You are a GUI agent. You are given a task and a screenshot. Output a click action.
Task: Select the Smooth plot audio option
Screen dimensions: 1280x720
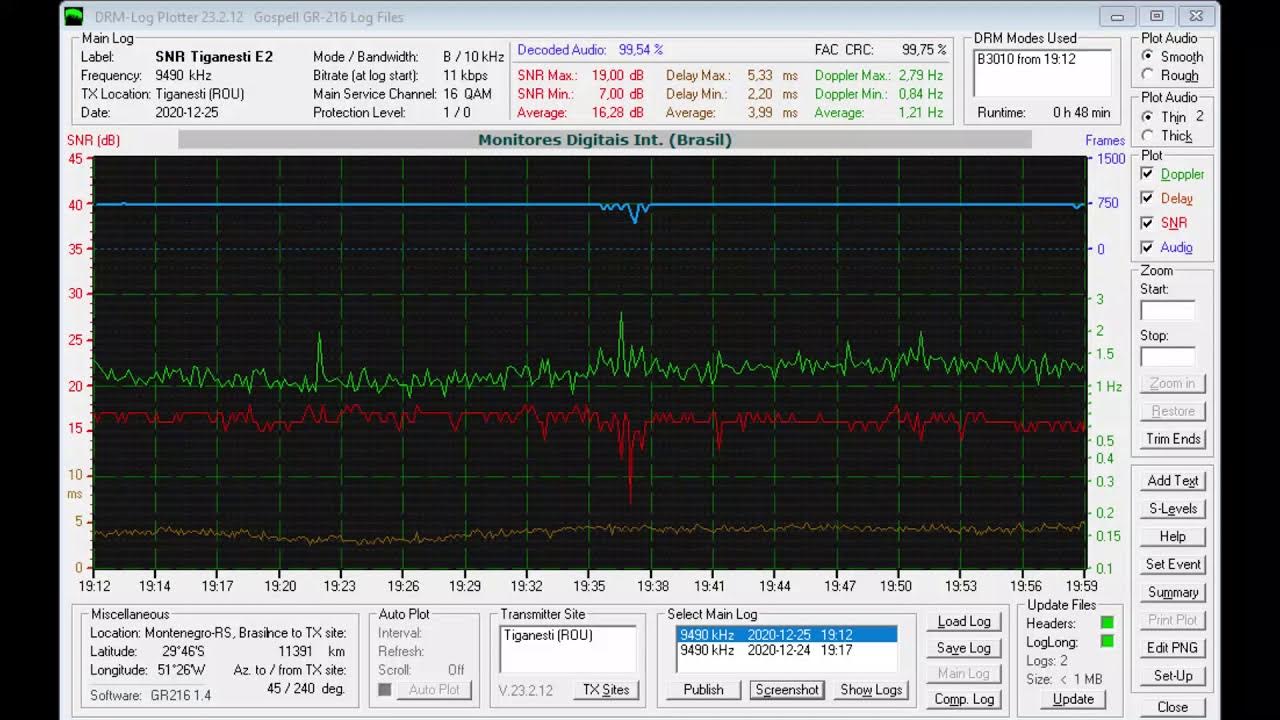(x=1147, y=57)
